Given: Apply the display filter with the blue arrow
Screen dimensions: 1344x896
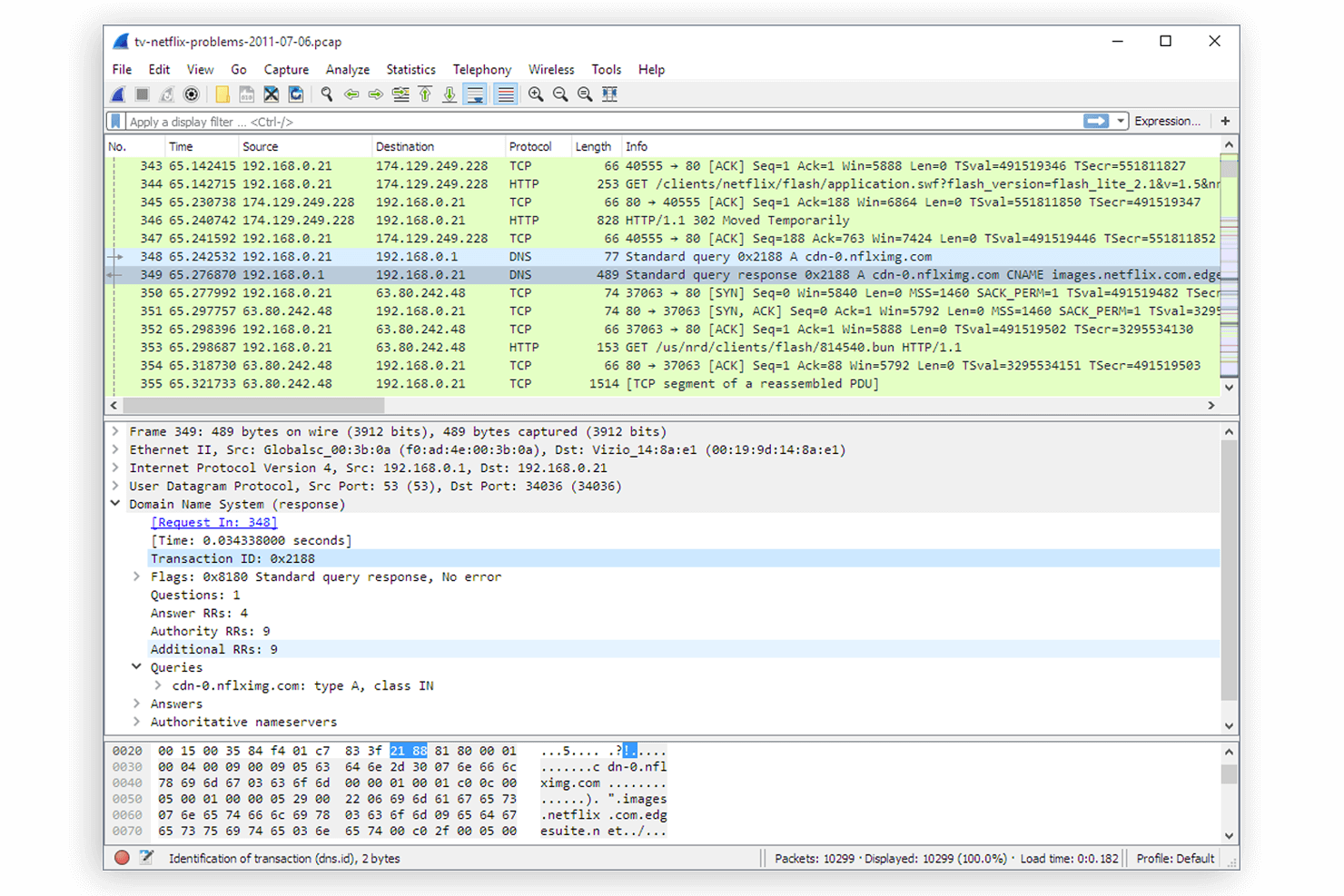Looking at the screenshot, I should [1096, 121].
